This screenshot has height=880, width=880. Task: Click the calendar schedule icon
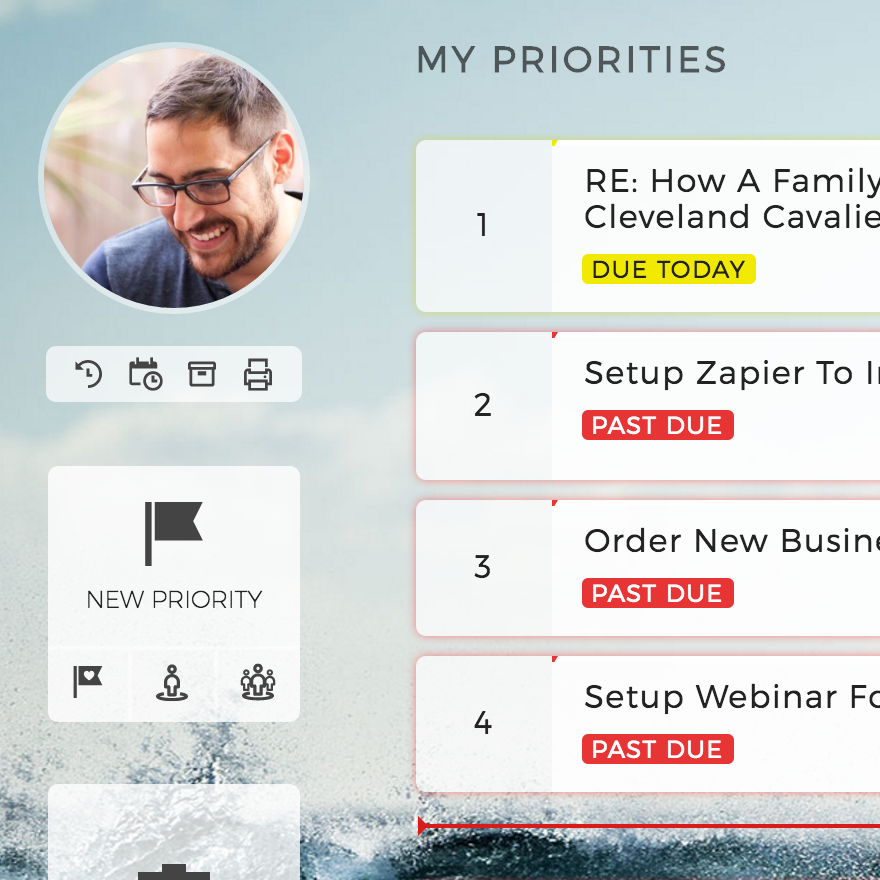[x=145, y=374]
